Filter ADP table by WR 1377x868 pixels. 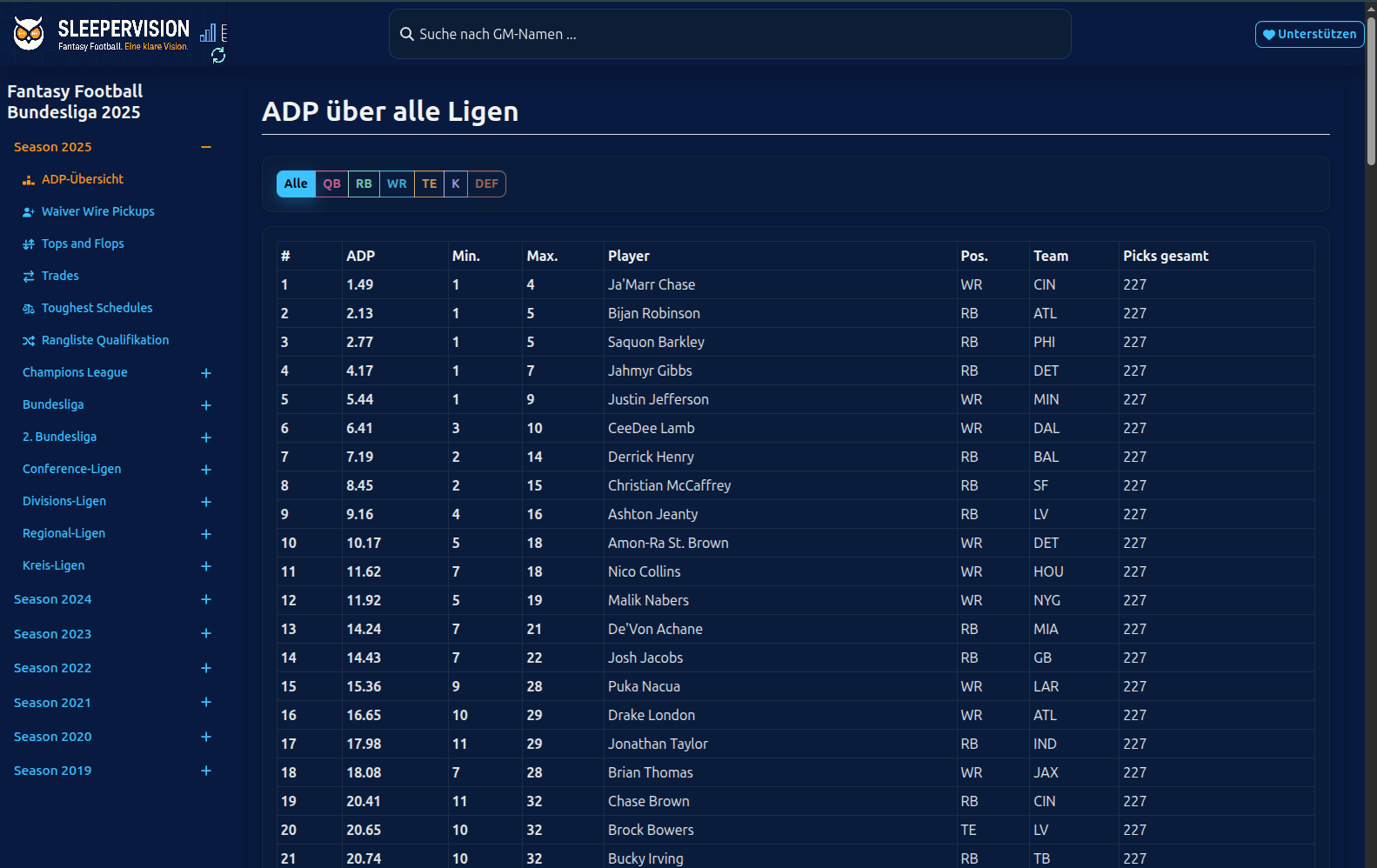pyautogui.click(x=397, y=184)
